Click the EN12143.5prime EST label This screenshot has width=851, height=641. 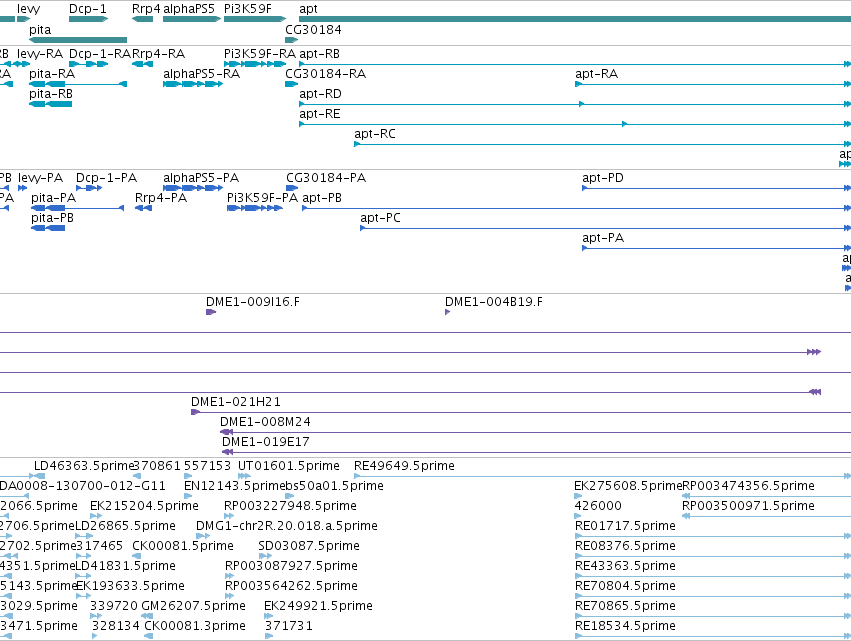point(234,486)
